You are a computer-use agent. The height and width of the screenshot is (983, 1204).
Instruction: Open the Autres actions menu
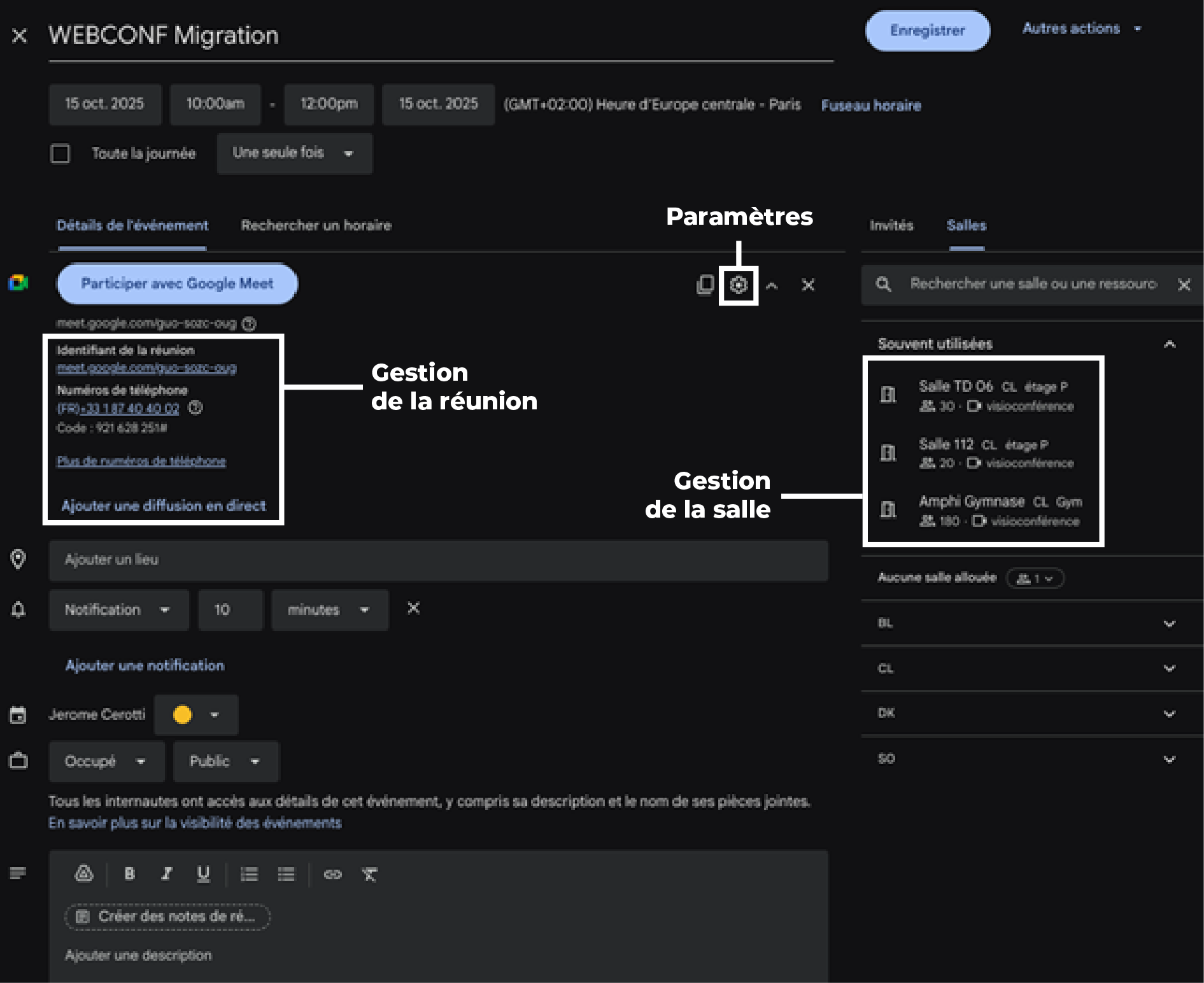click(1082, 29)
